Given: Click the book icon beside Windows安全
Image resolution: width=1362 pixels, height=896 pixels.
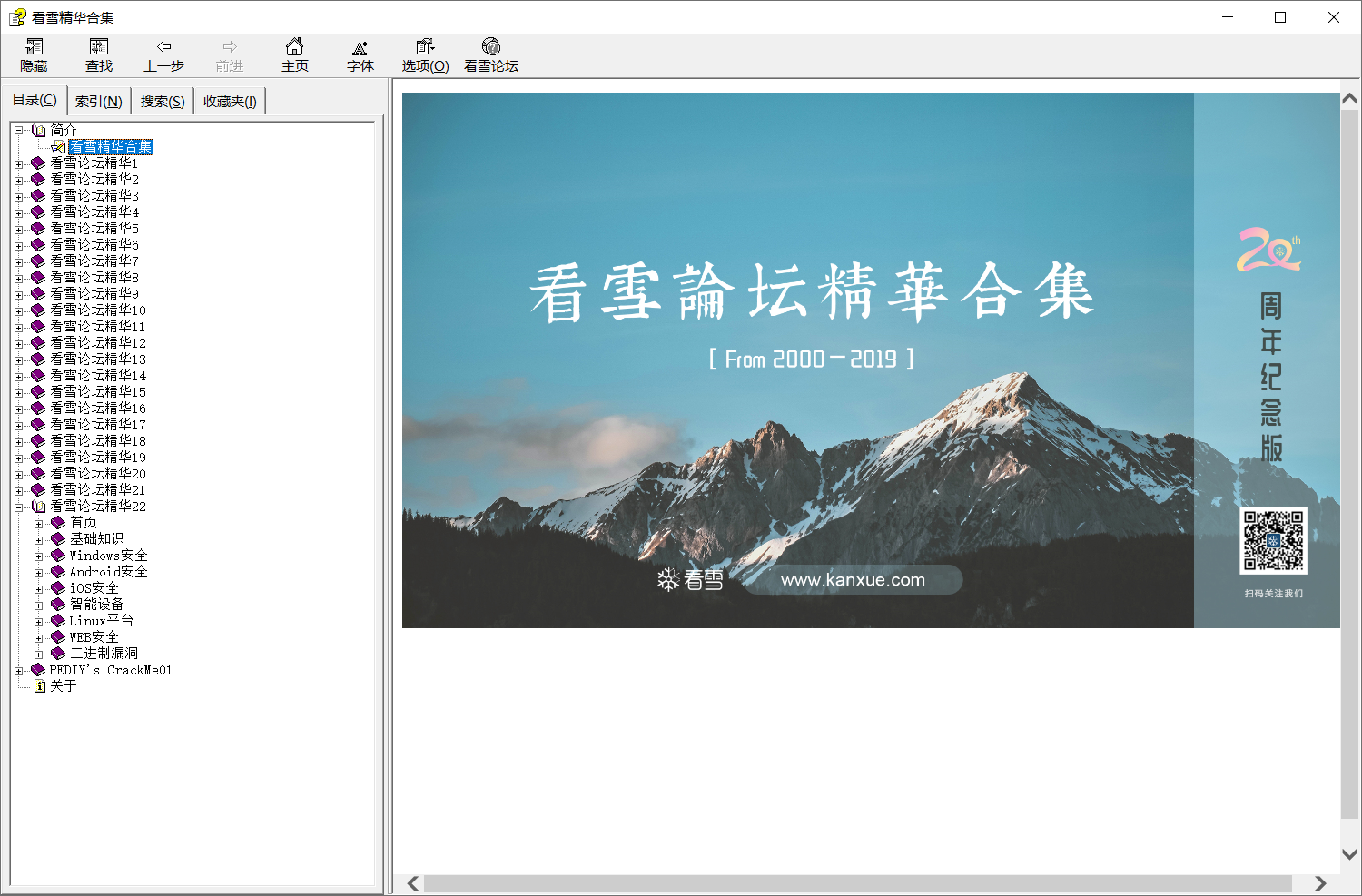Looking at the screenshot, I should (x=58, y=556).
